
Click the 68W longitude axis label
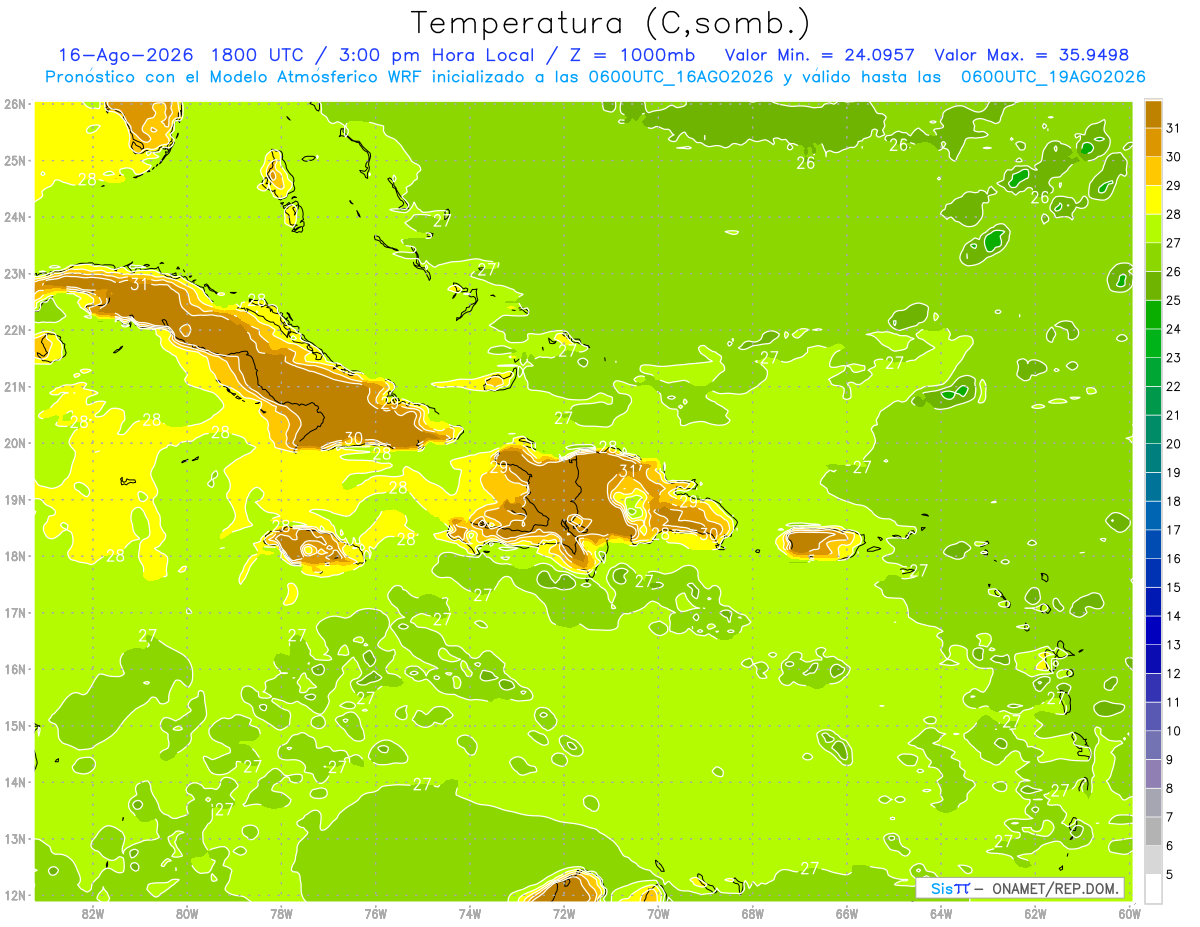point(752,914)
